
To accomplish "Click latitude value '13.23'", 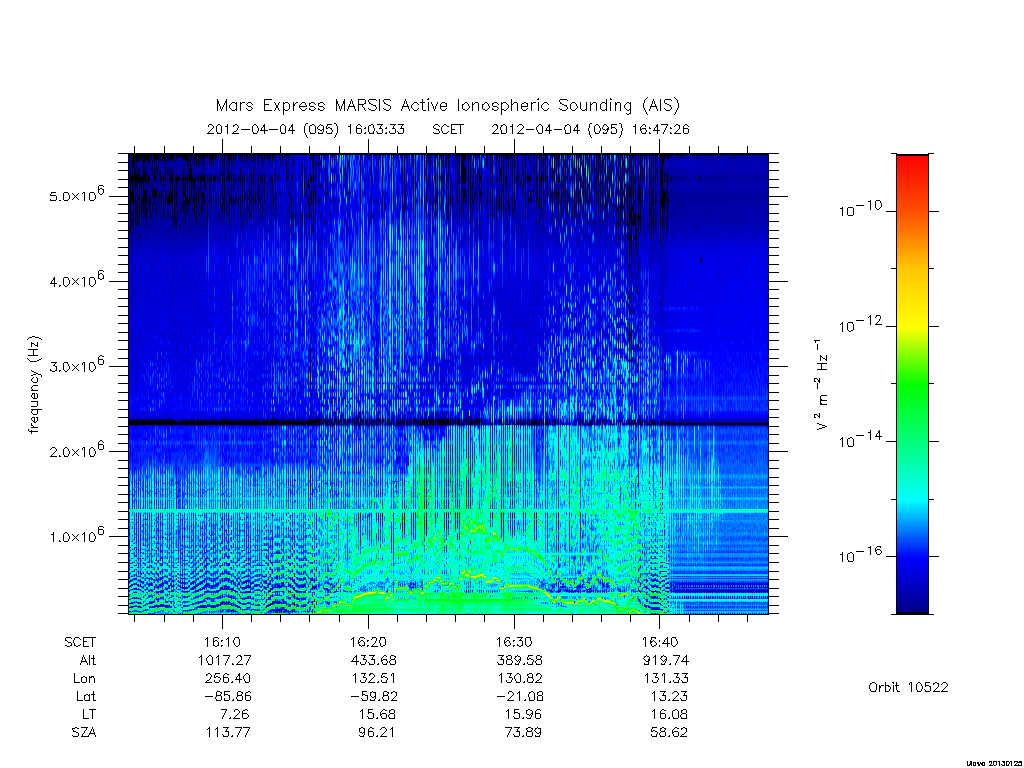I will pos(669,697).
